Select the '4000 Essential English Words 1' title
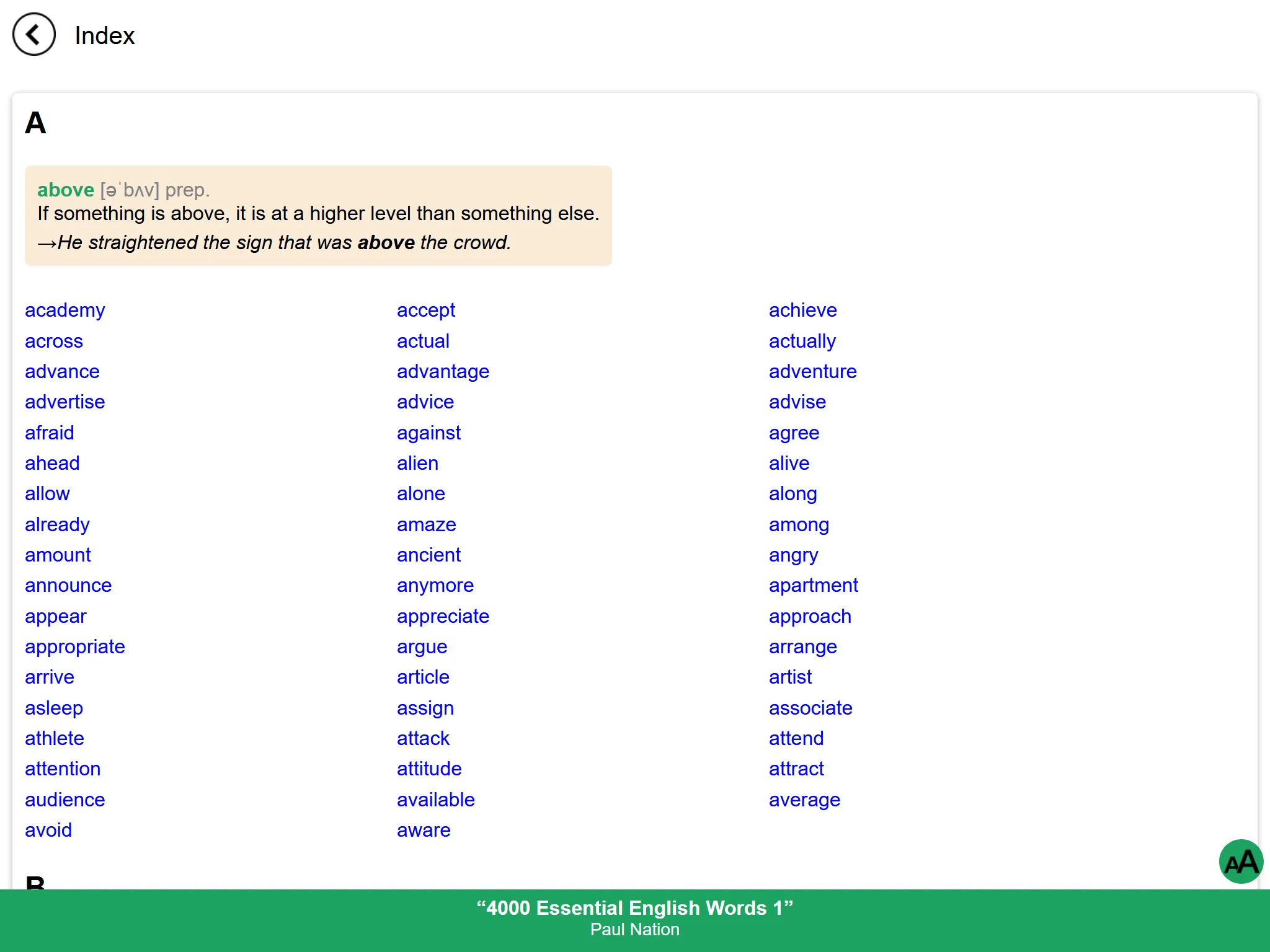Screen dimensions: 1270x952 [634, 909]
